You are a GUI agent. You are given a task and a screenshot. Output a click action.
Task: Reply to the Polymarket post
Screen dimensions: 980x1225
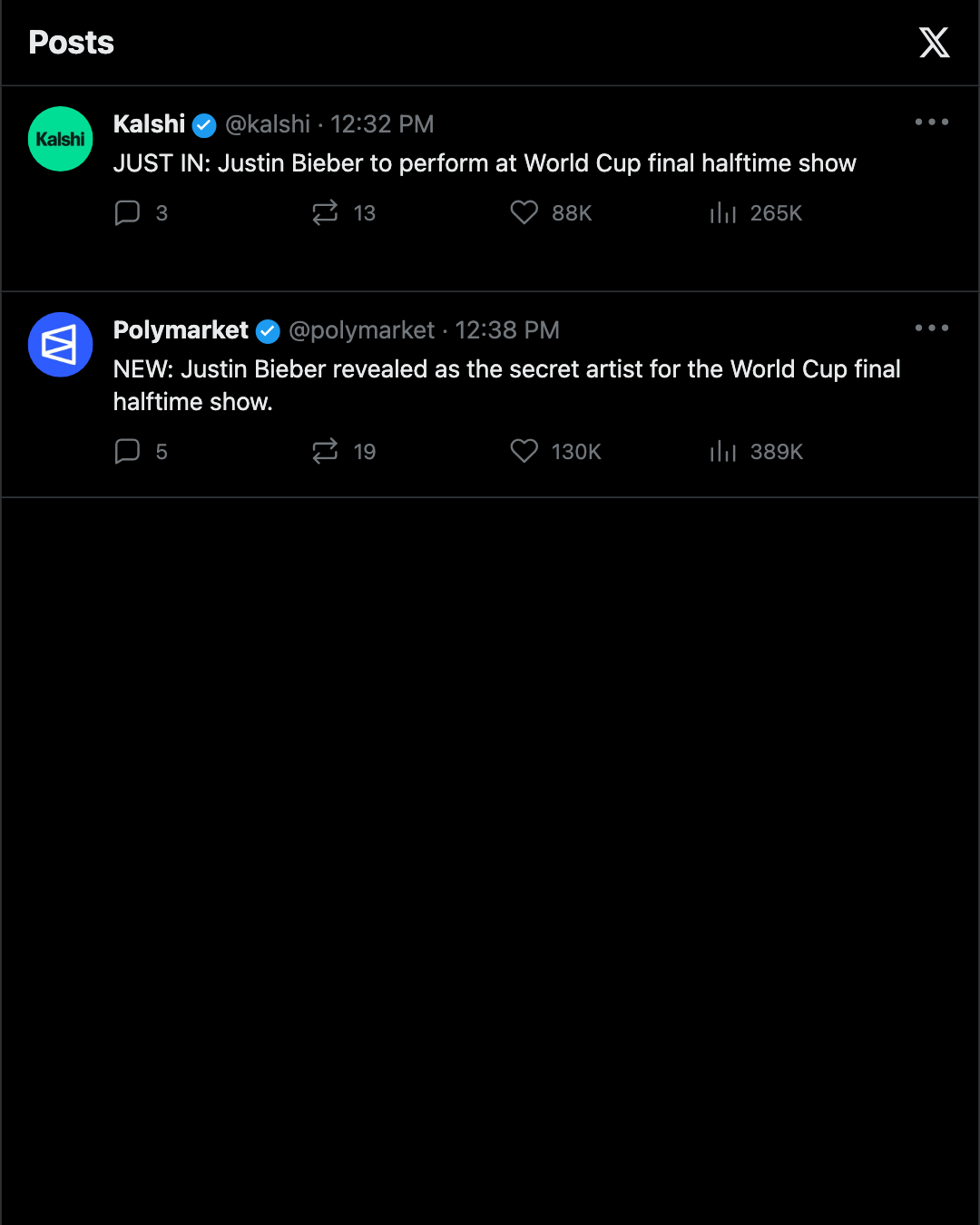pos(127,451)
